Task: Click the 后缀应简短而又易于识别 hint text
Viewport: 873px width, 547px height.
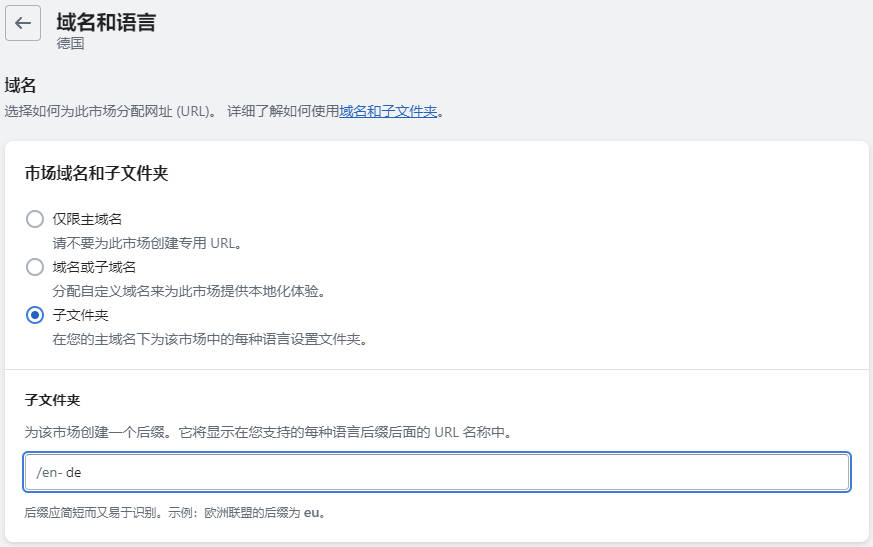Action: pos(175,512)
